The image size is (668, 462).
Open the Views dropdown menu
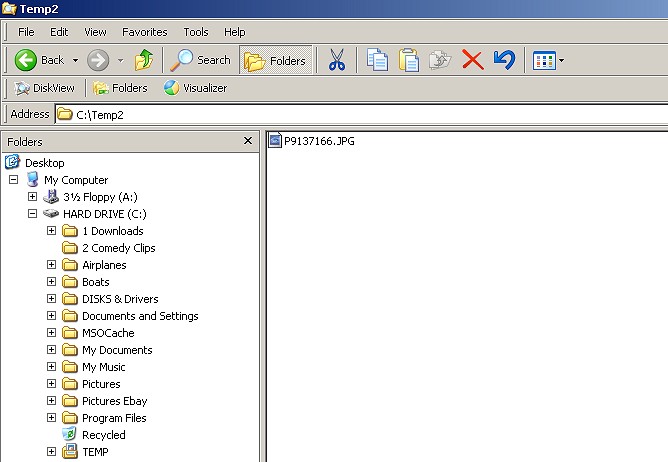point(549,60)
